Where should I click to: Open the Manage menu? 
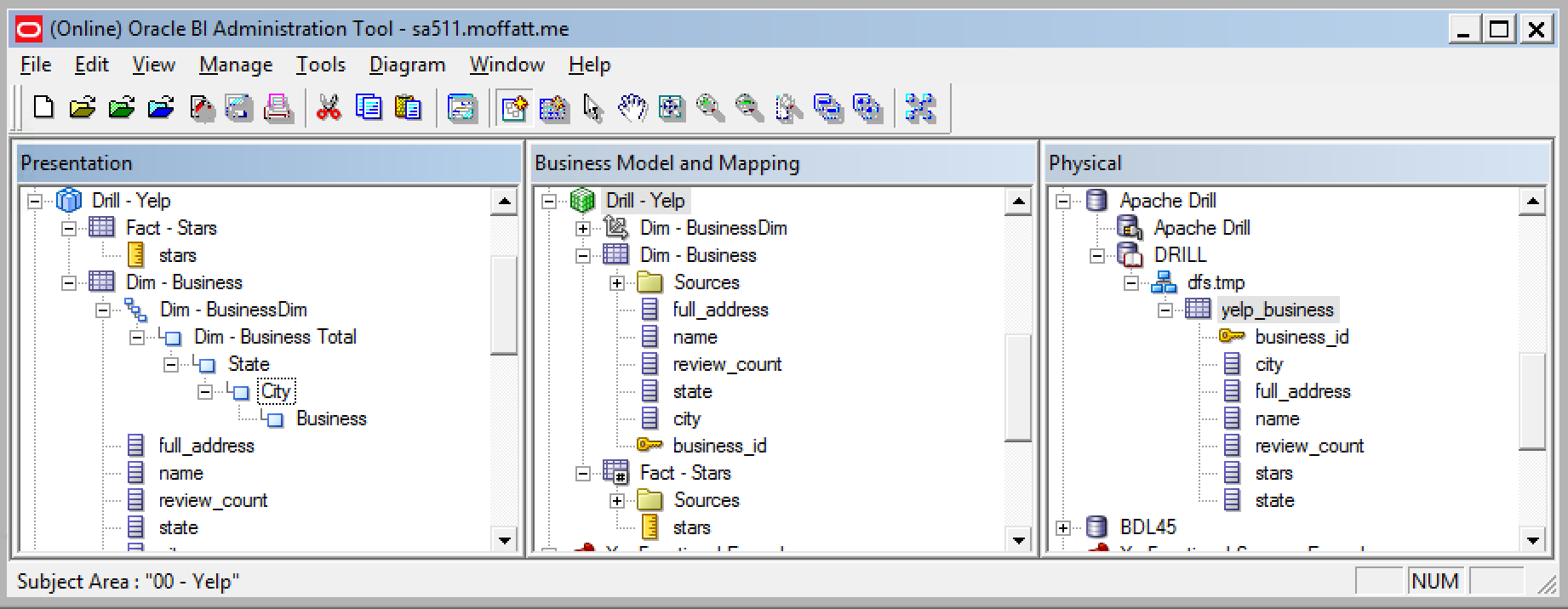coord(235,65)
